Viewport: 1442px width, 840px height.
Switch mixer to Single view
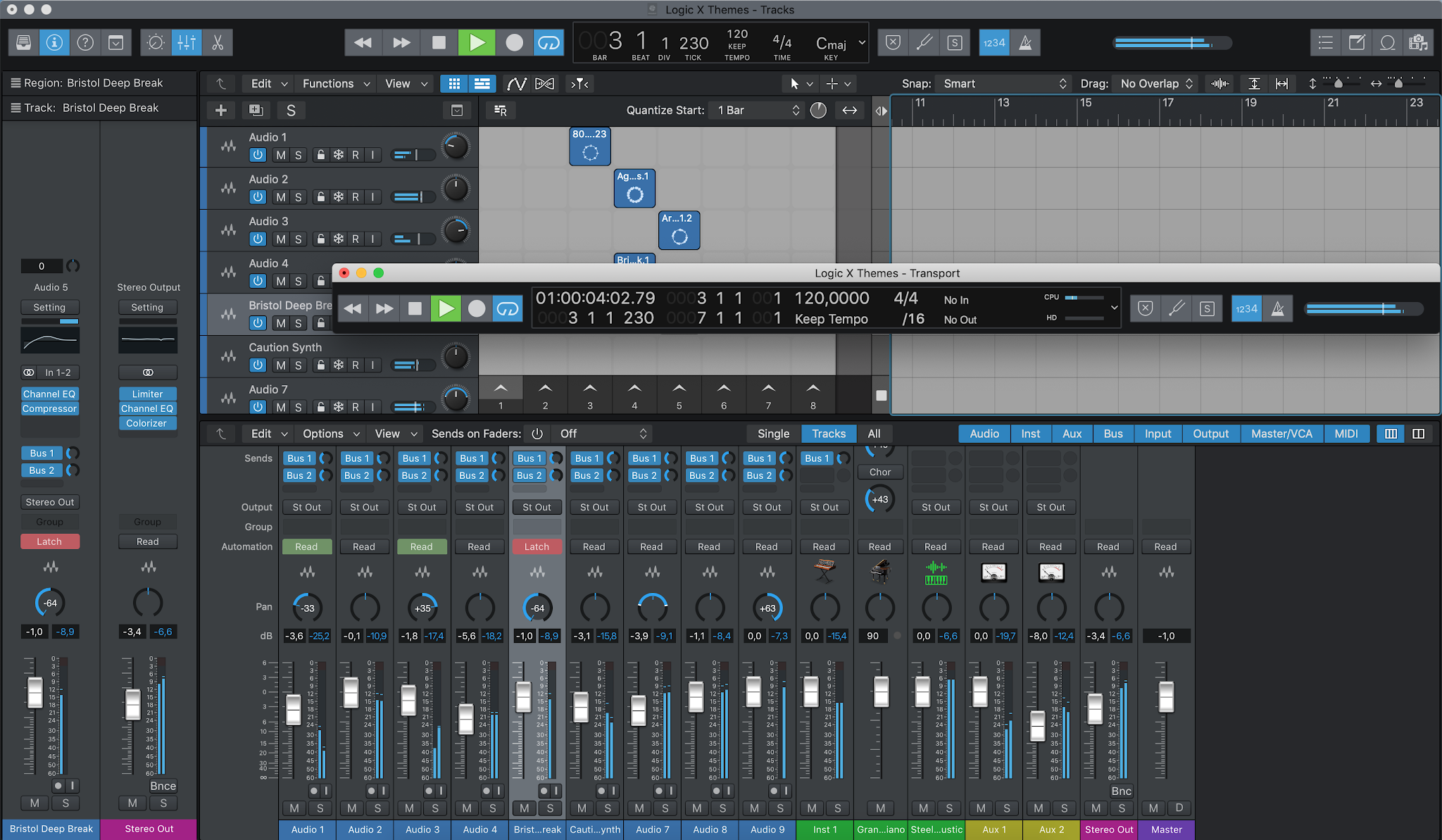[773, 434]
